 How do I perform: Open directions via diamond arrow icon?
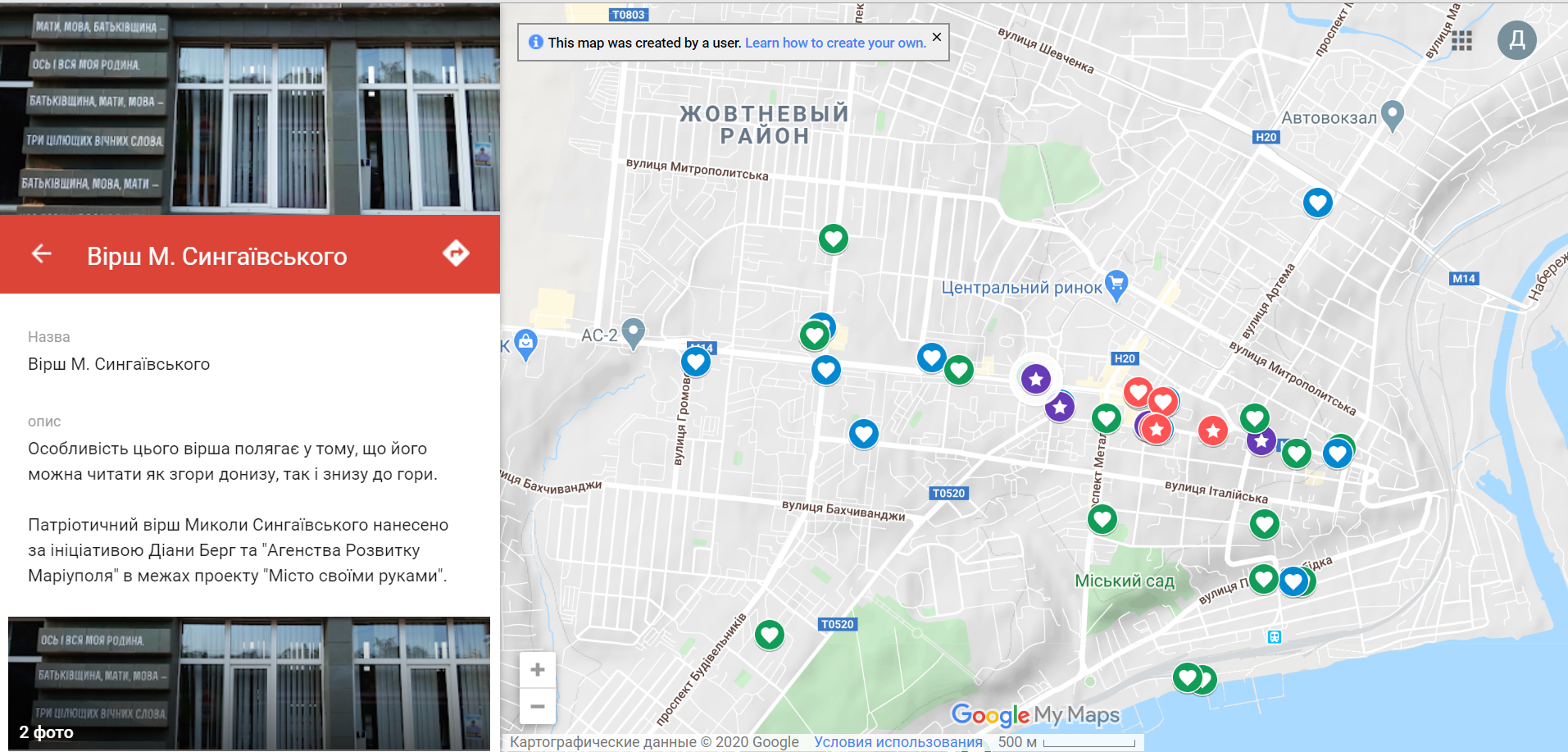(456, 253)
